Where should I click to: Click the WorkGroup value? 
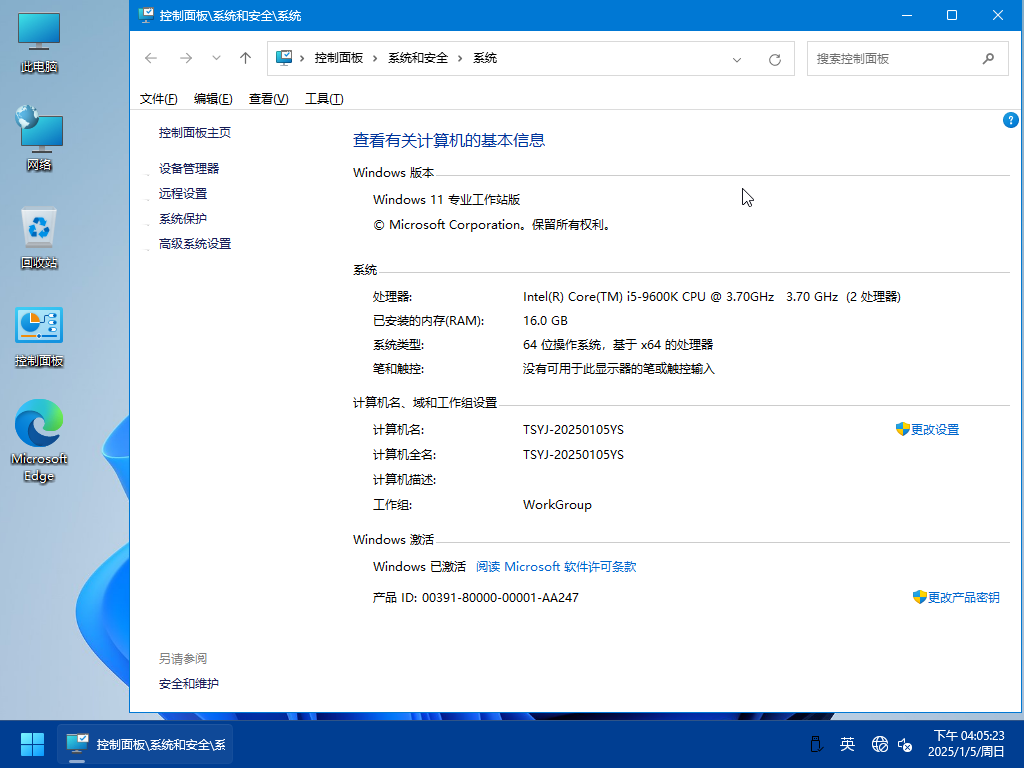tap(557, 504)
